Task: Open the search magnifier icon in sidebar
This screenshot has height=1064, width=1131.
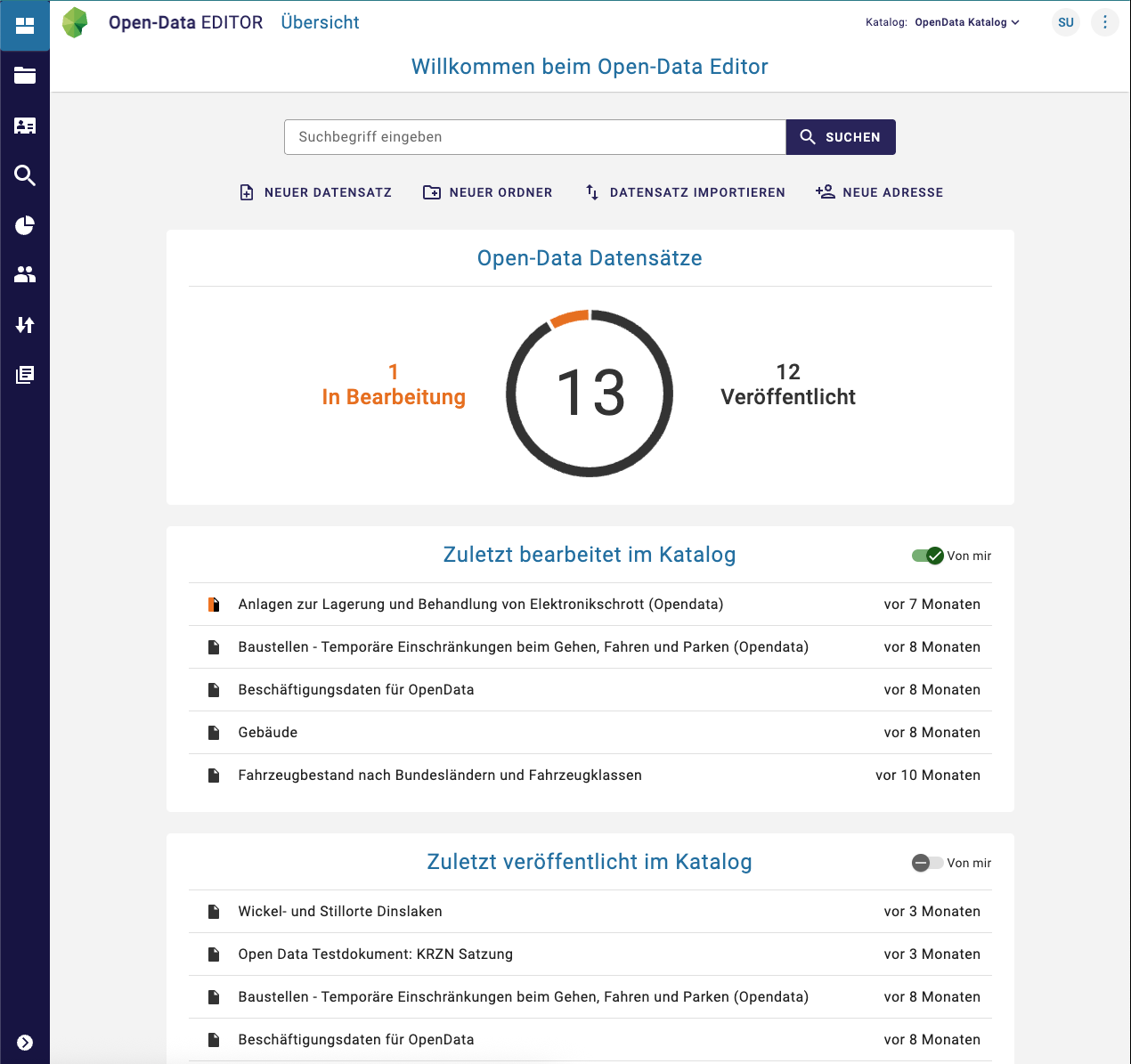Action: (x=25, y=175)
